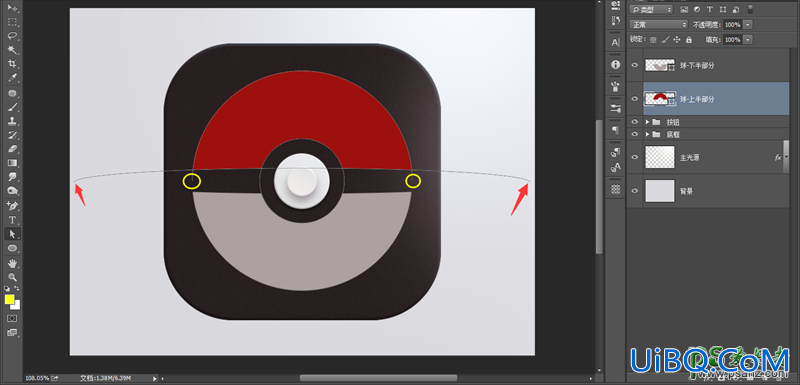The width and height of the screenshot is (800, 385).
Task: Hide the 主光源 layer
Action: 635,157
